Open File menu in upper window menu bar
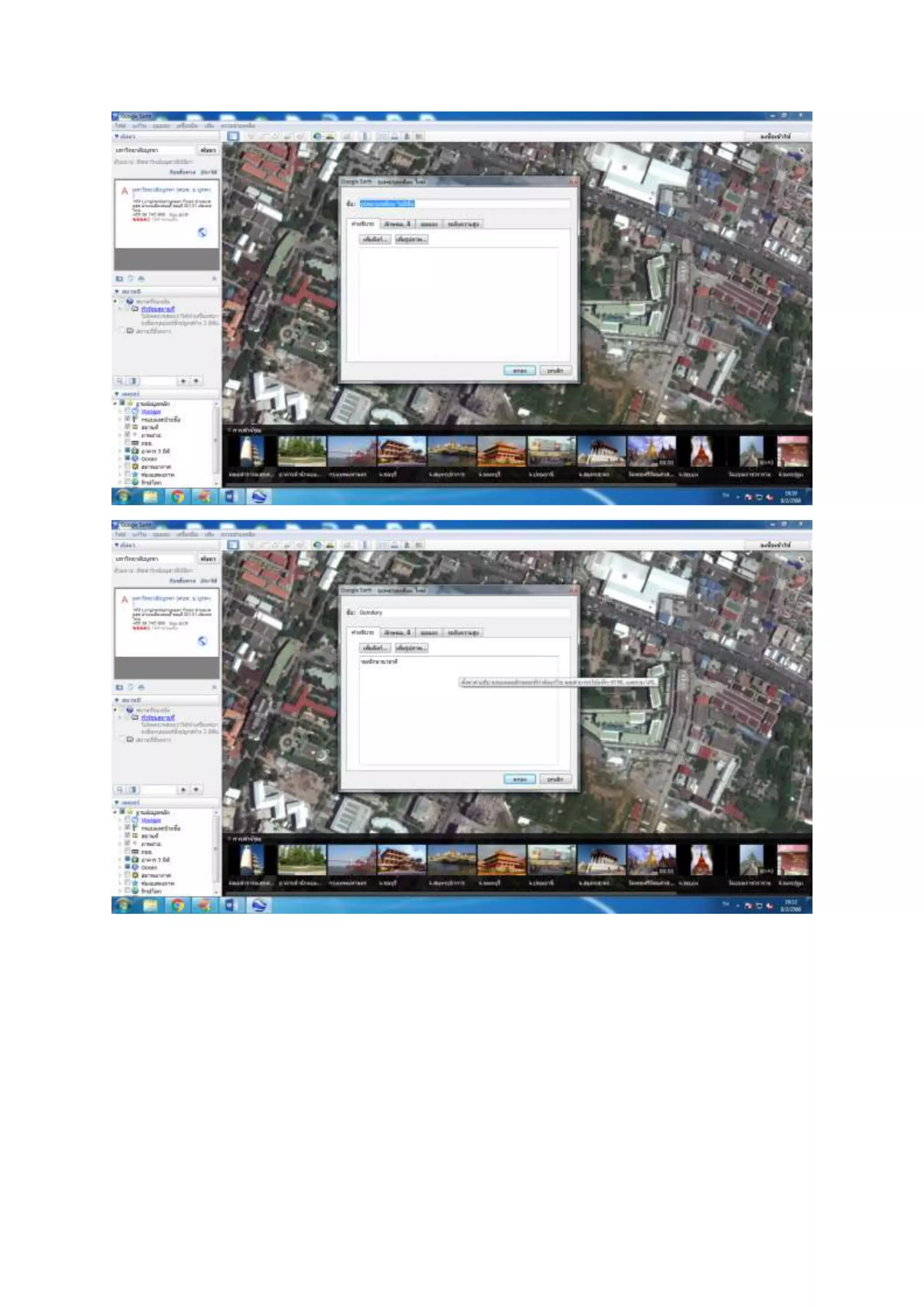Viewport: 924px width, 1307px height. click(120, 126)
